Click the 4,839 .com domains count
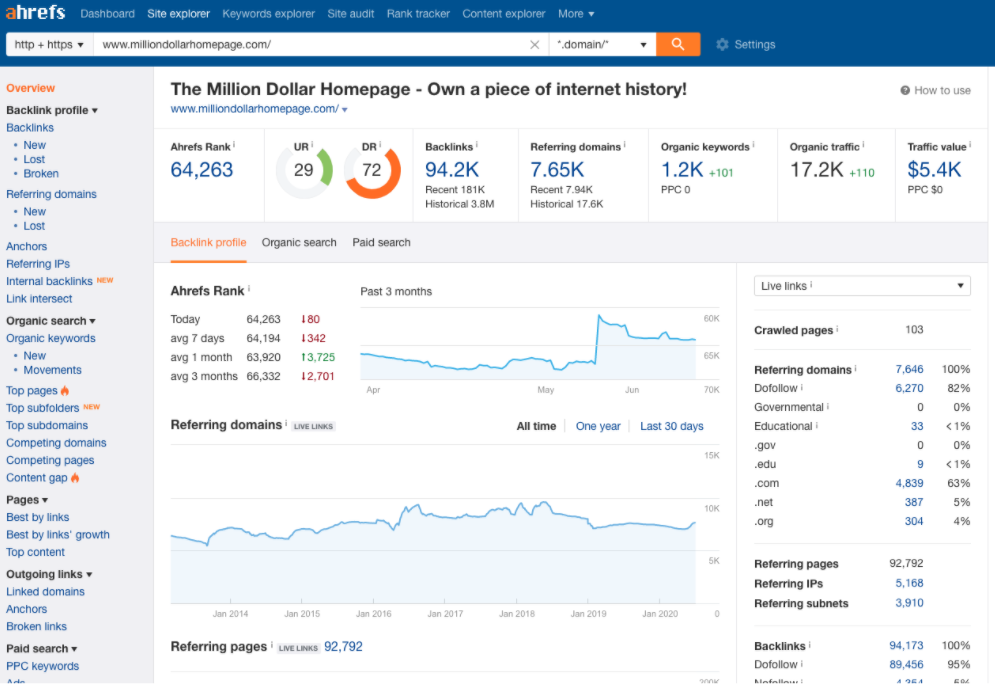Image resolution: width=995 pixels, height=686 pixels. coord(909,483)
